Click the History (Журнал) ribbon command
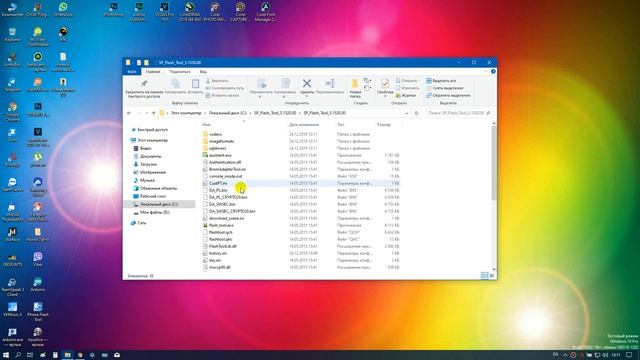 tap(406, 95)
